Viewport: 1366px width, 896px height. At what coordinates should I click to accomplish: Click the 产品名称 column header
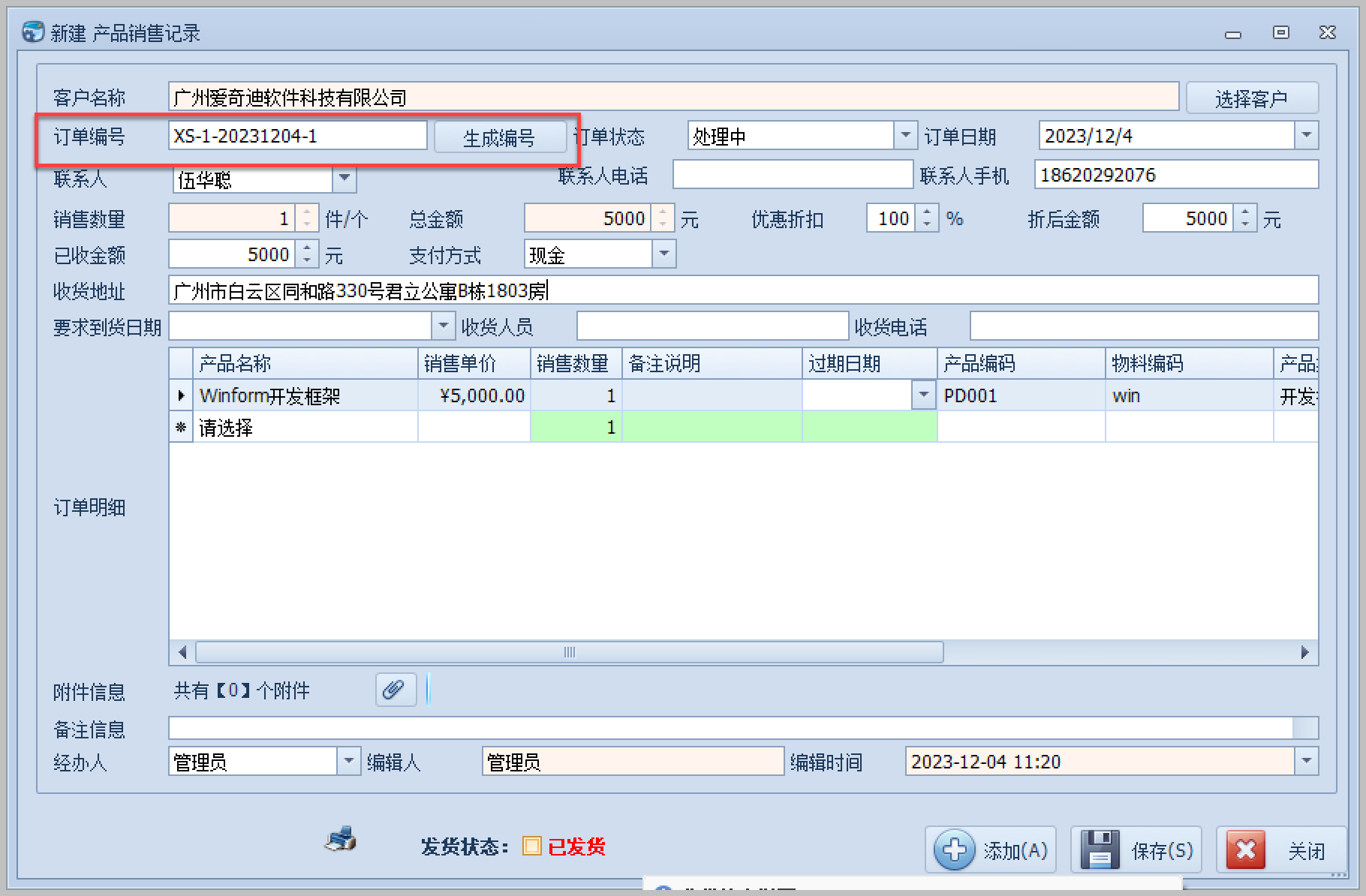pos(305,363)
